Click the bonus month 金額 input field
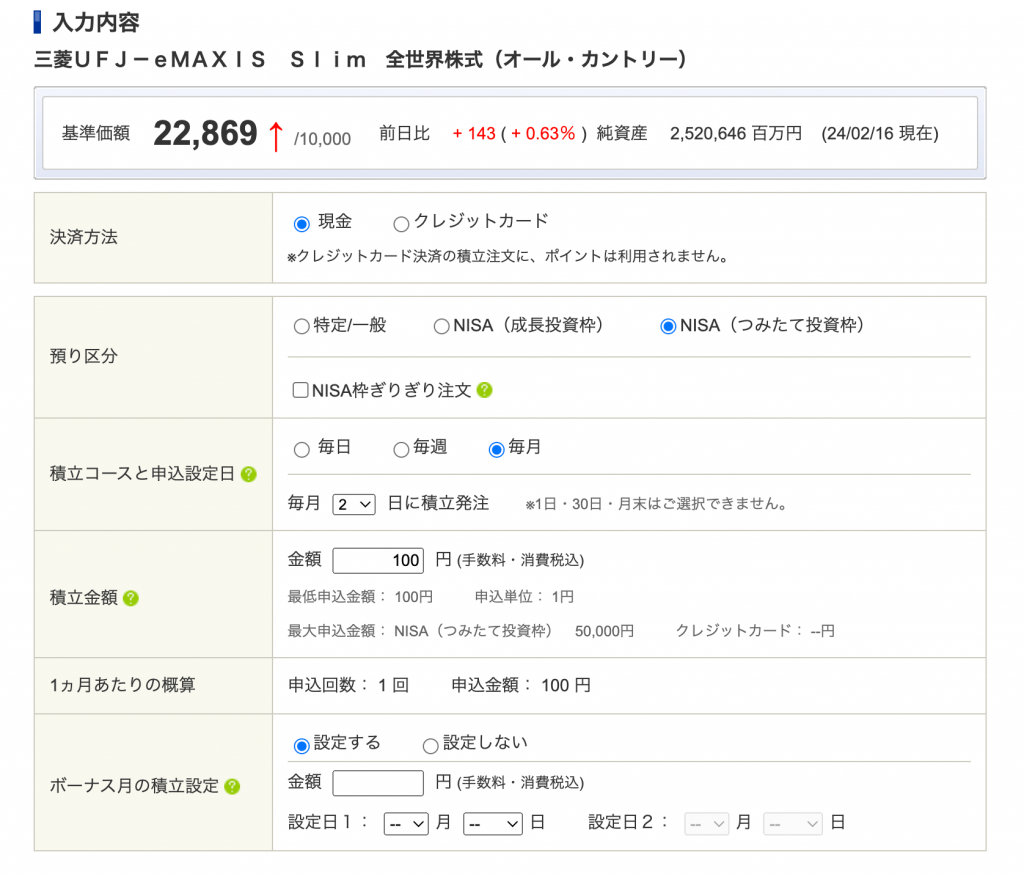 [x=377, y=783]
